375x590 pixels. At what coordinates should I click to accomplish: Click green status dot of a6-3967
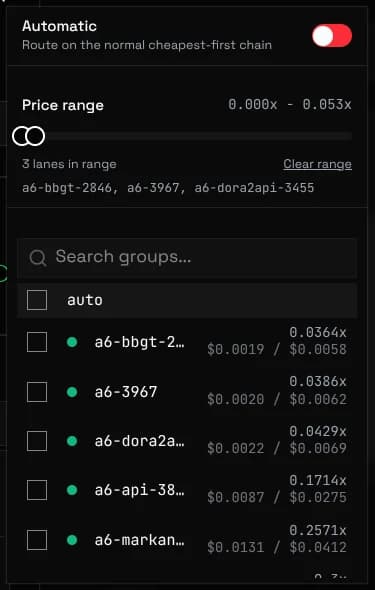[x=72, y=392]
